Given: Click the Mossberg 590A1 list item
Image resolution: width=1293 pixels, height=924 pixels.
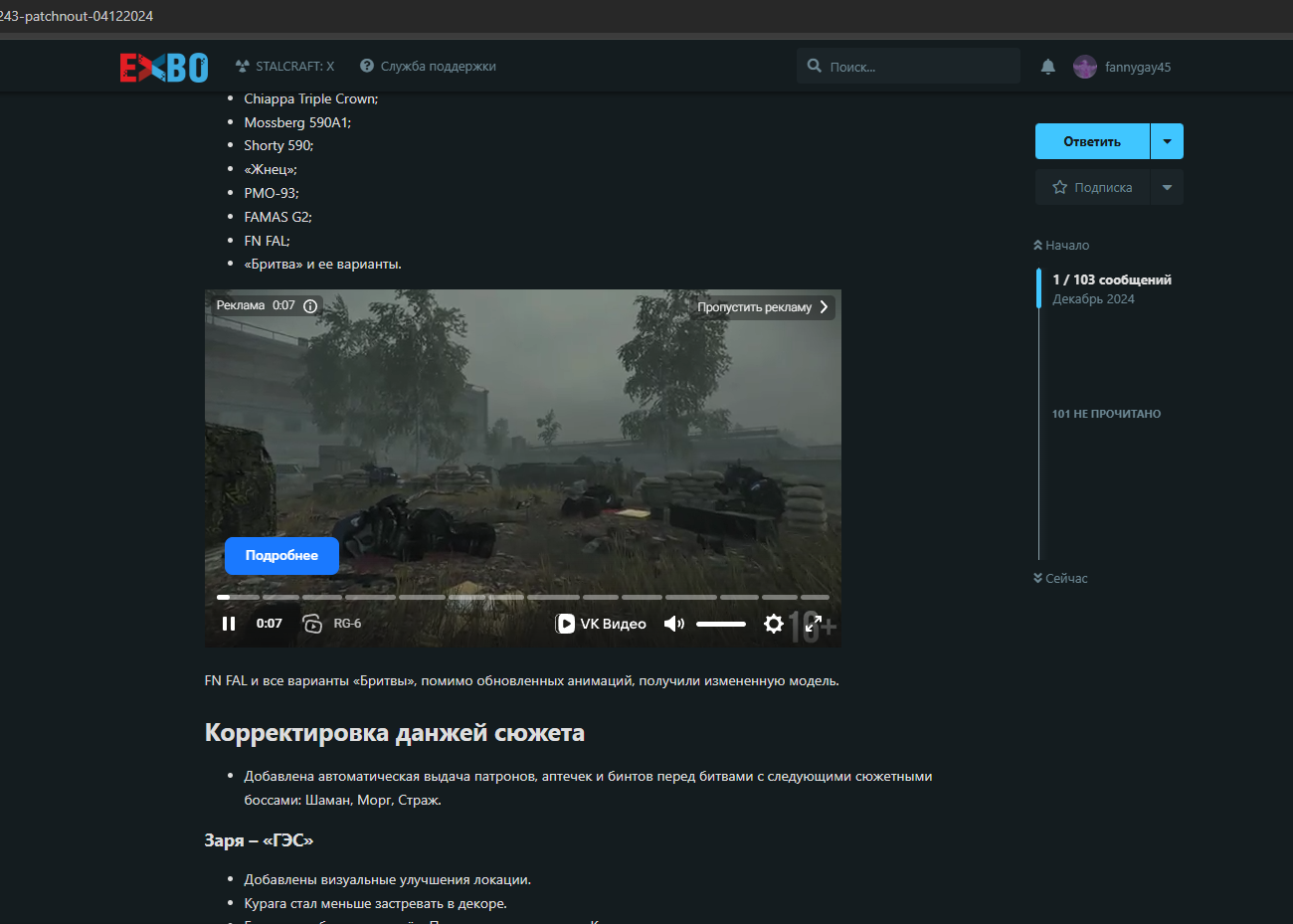Looking at the screenshot, I should (x=297, y=123).
